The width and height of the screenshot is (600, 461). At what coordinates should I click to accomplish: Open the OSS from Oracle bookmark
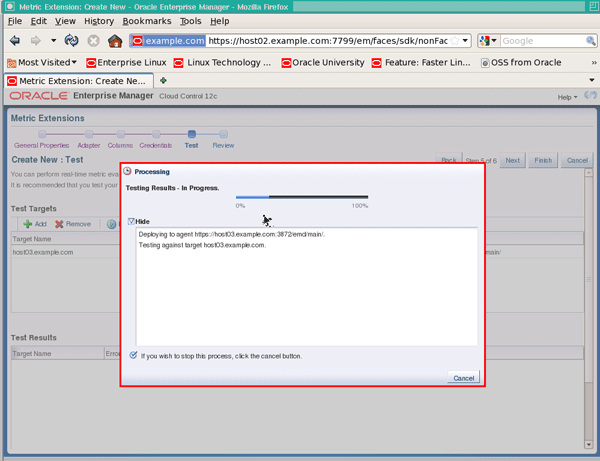pos(521,62)
